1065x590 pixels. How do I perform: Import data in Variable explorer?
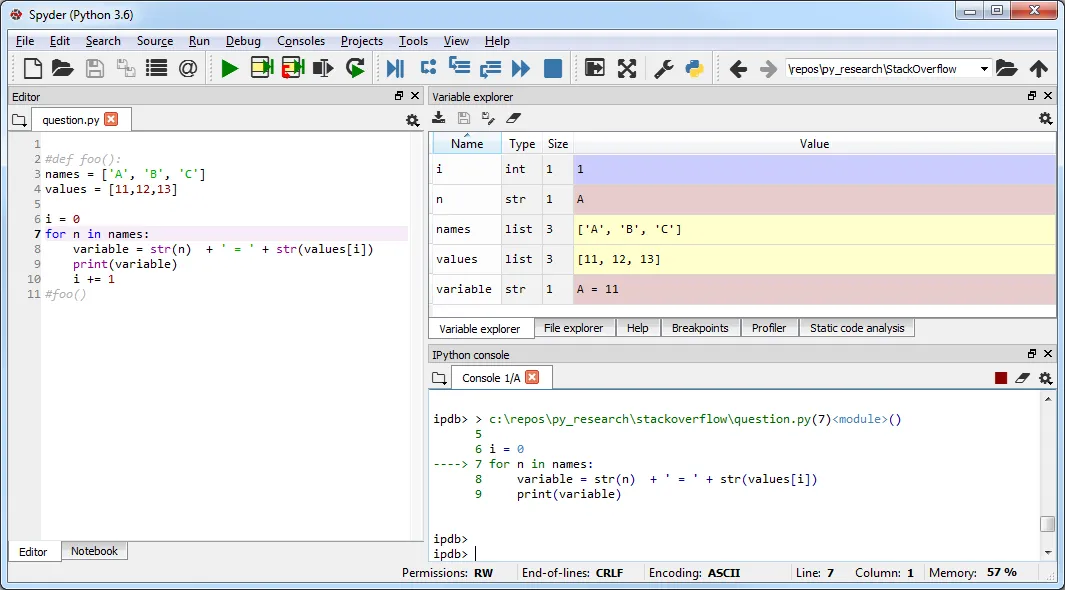coord(438,118)
